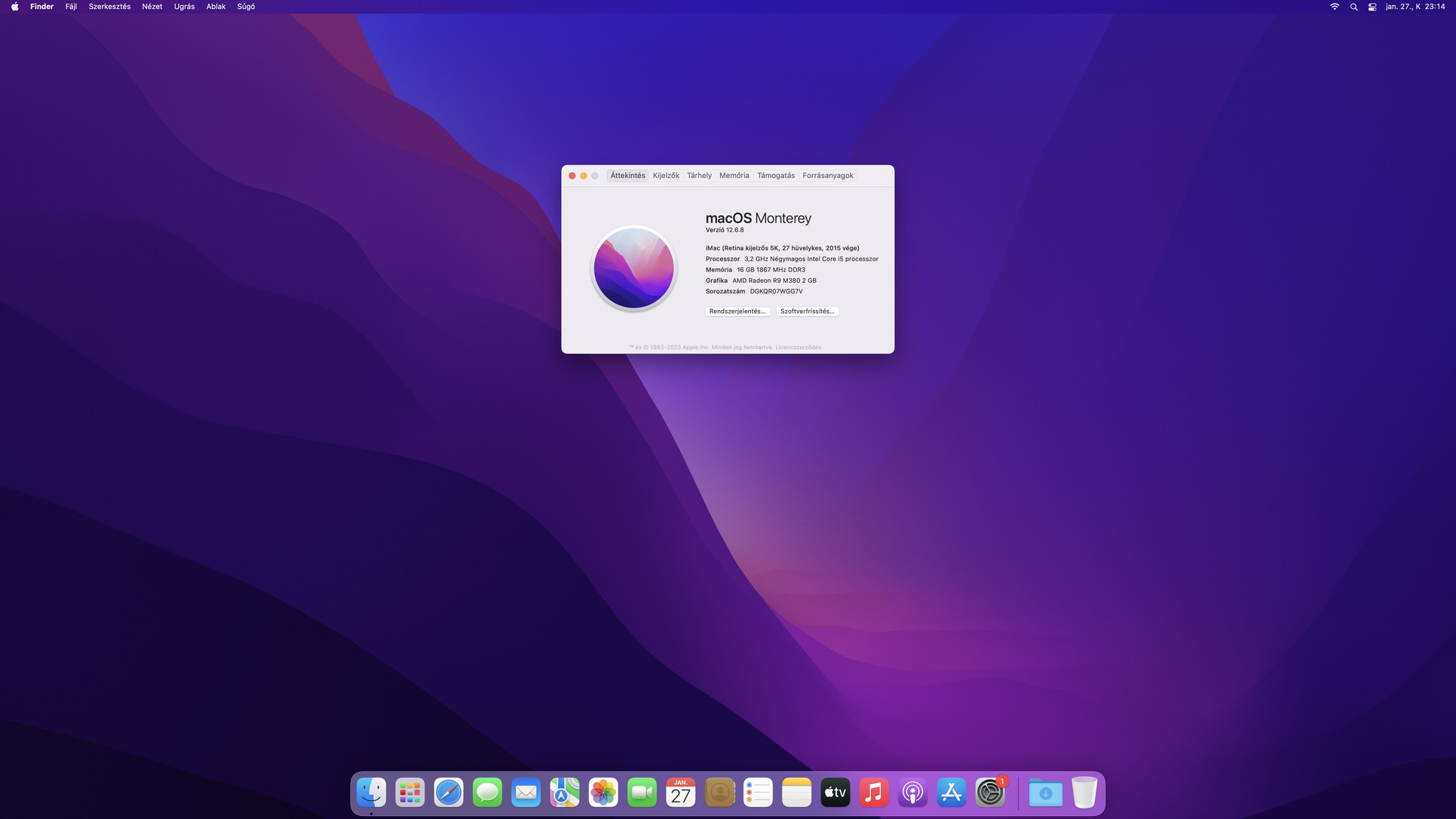The width and height of the screenshot is (1456, 819).
Task: Click the Szoftverfrissítés… button
Action: tap(807, 311)
